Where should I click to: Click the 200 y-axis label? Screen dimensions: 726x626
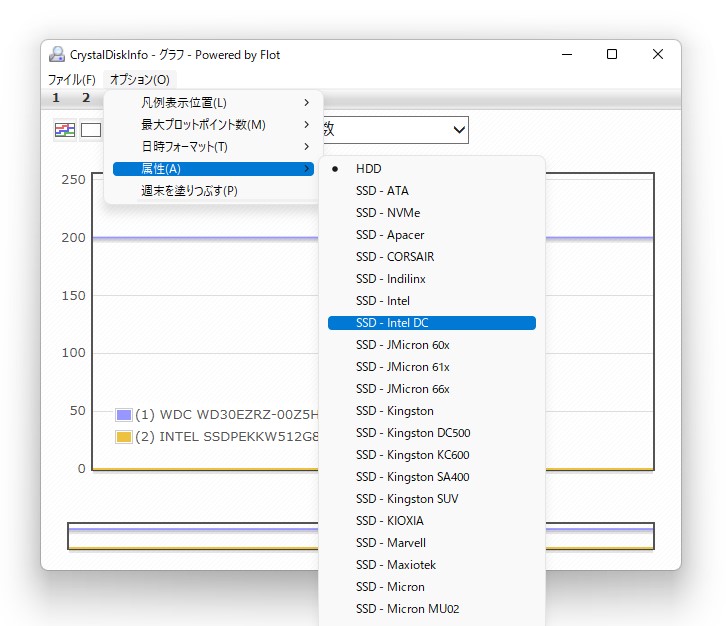[x=73, y=238]
